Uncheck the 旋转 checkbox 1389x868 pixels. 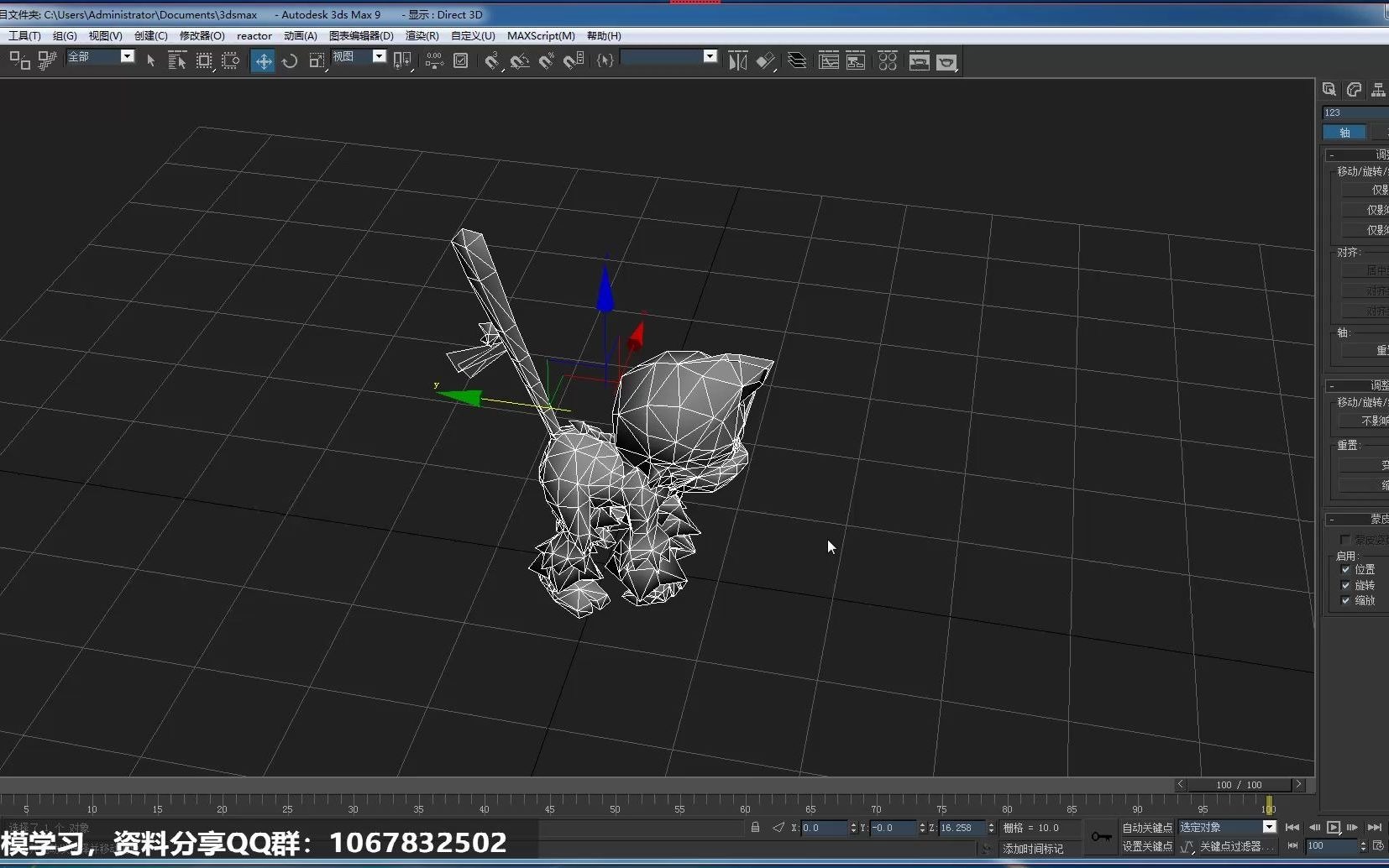(x=1345, y=585)
